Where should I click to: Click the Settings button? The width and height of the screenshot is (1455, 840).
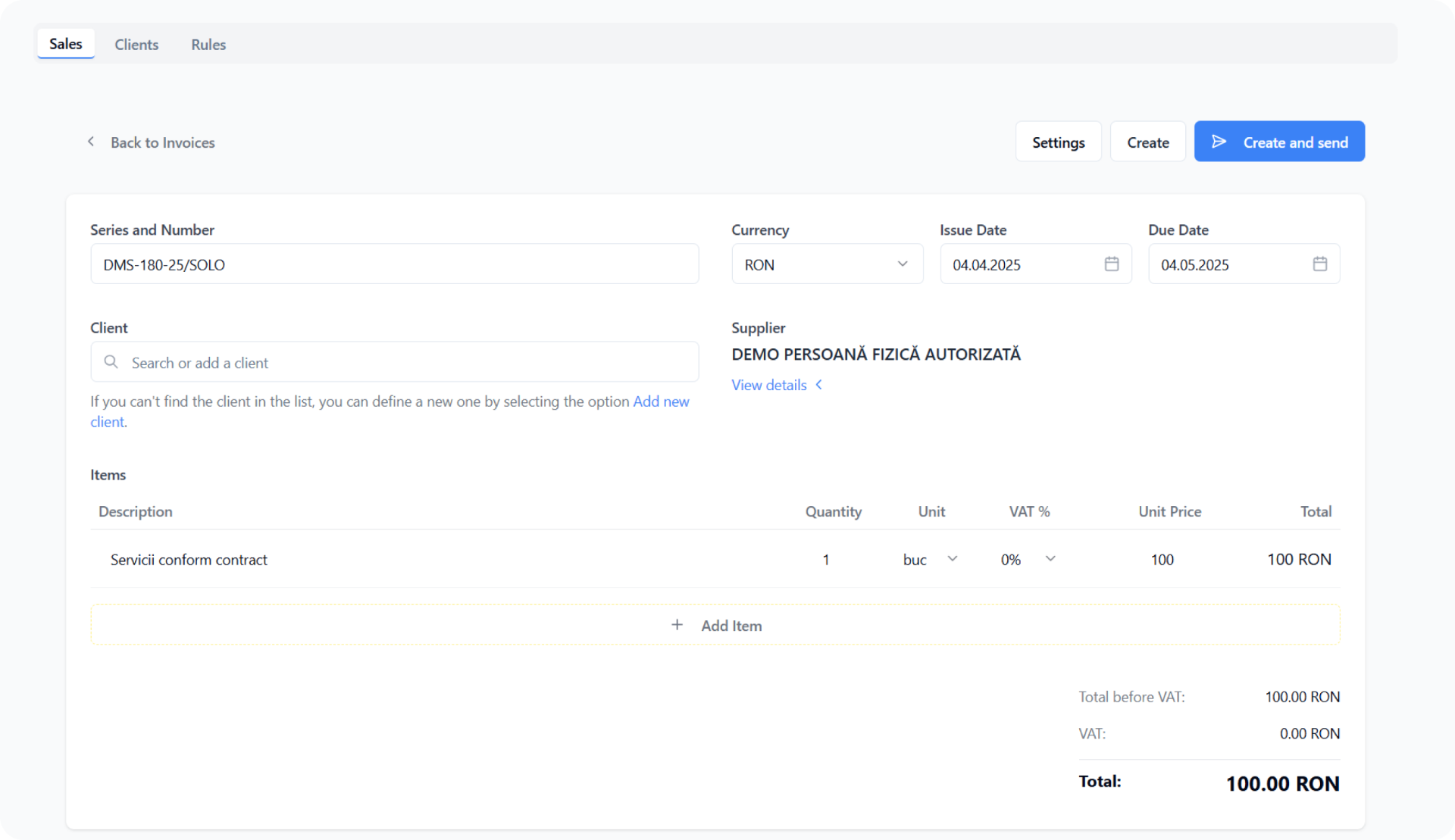pyautogui.click(x=1058, y=142)
